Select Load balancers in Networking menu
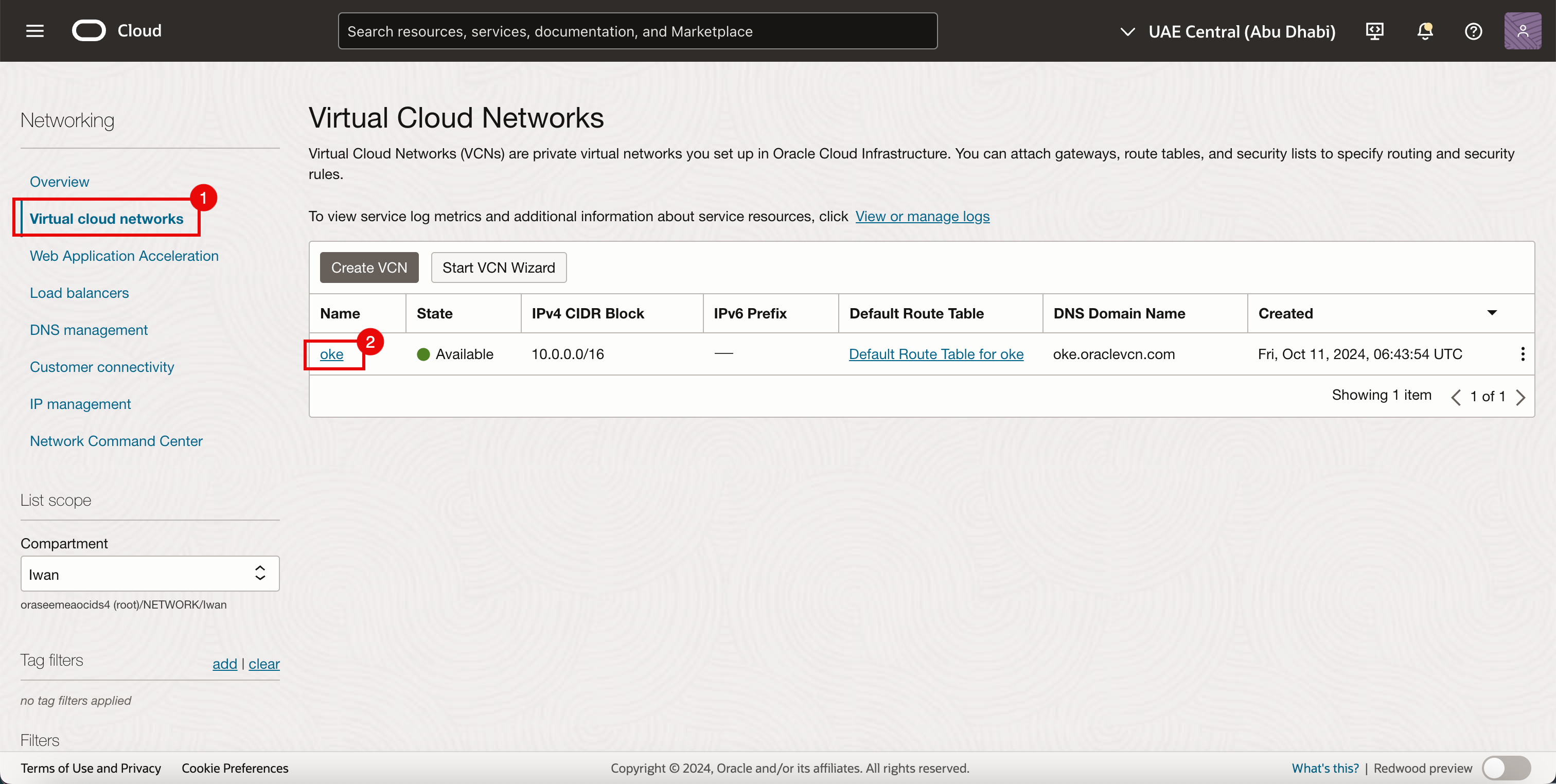 79,293
